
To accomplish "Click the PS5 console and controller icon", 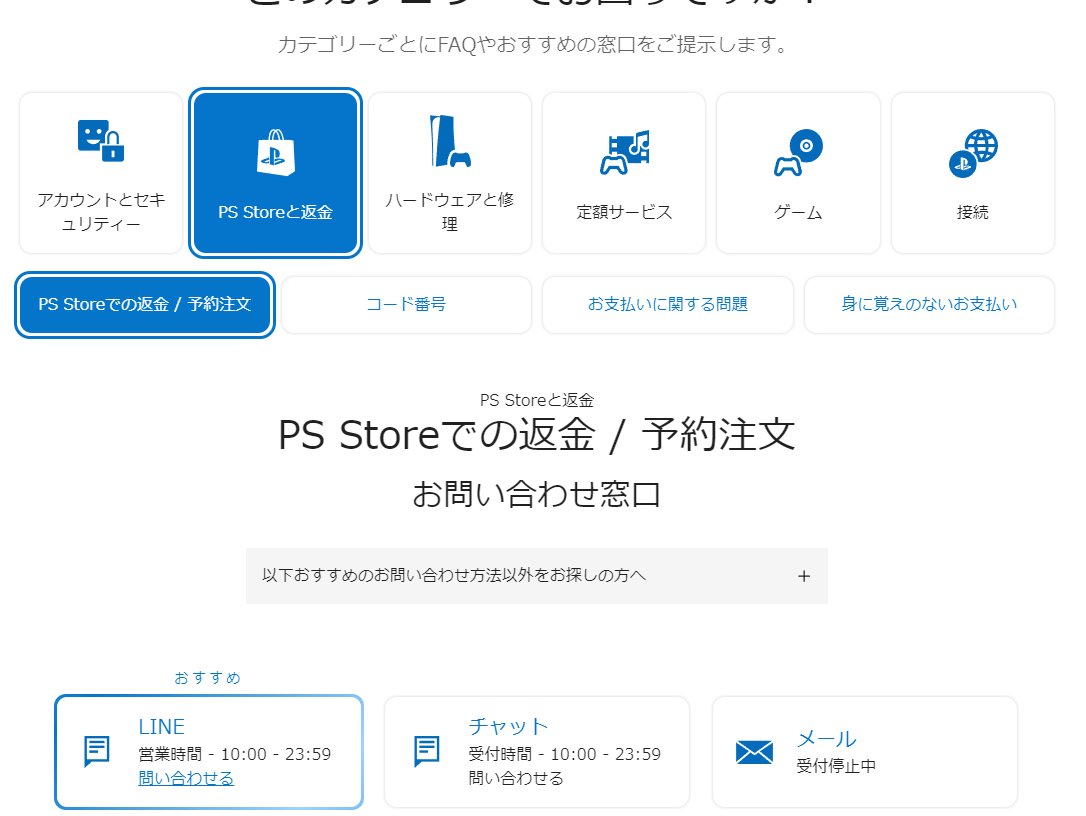I will pos(449,141).
